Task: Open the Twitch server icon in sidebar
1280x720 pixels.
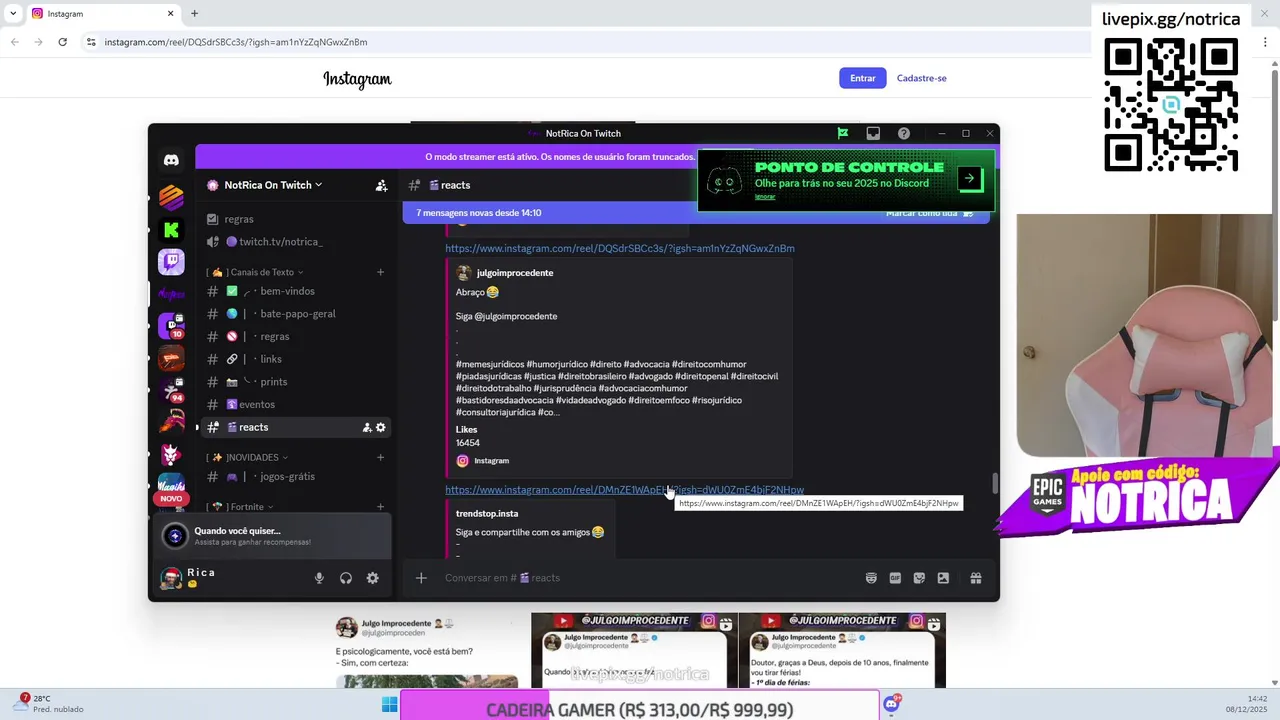Action: tap(171, 262)
